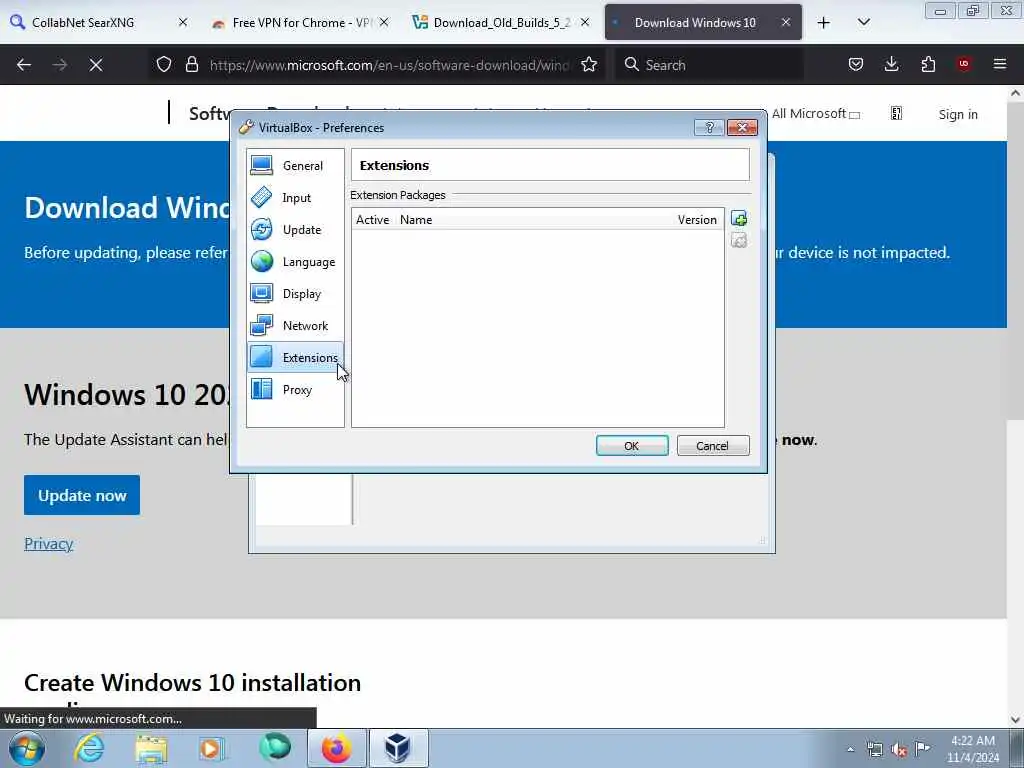1024x768 pixels.
Task: Close the Download_Old_Builds tab
Action: pos(585,22)
